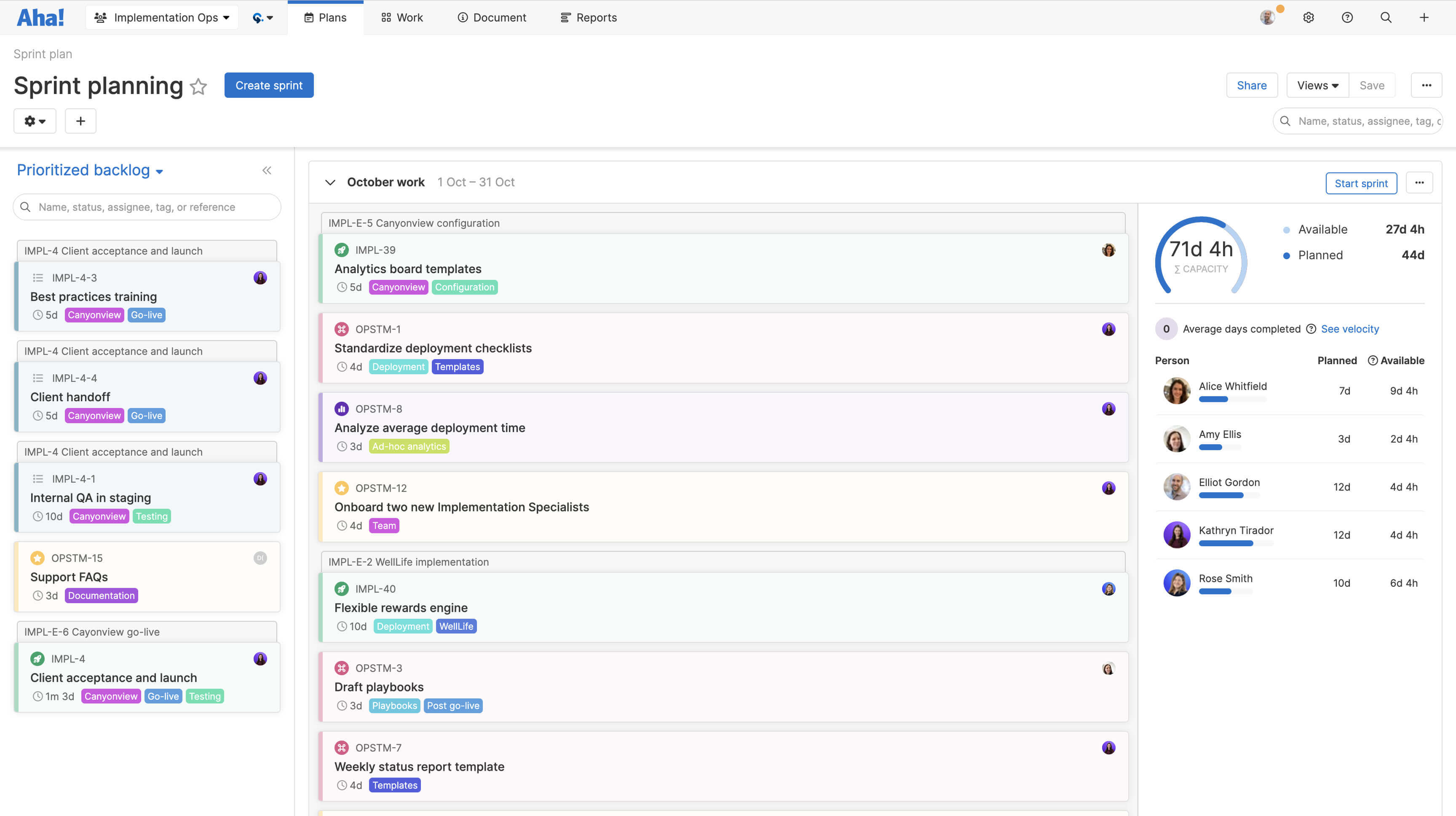This screenshot has height=816, width=1456.
Task: Open the Implementation Ops workspace dropdown
Action: (x=162, y=18)
